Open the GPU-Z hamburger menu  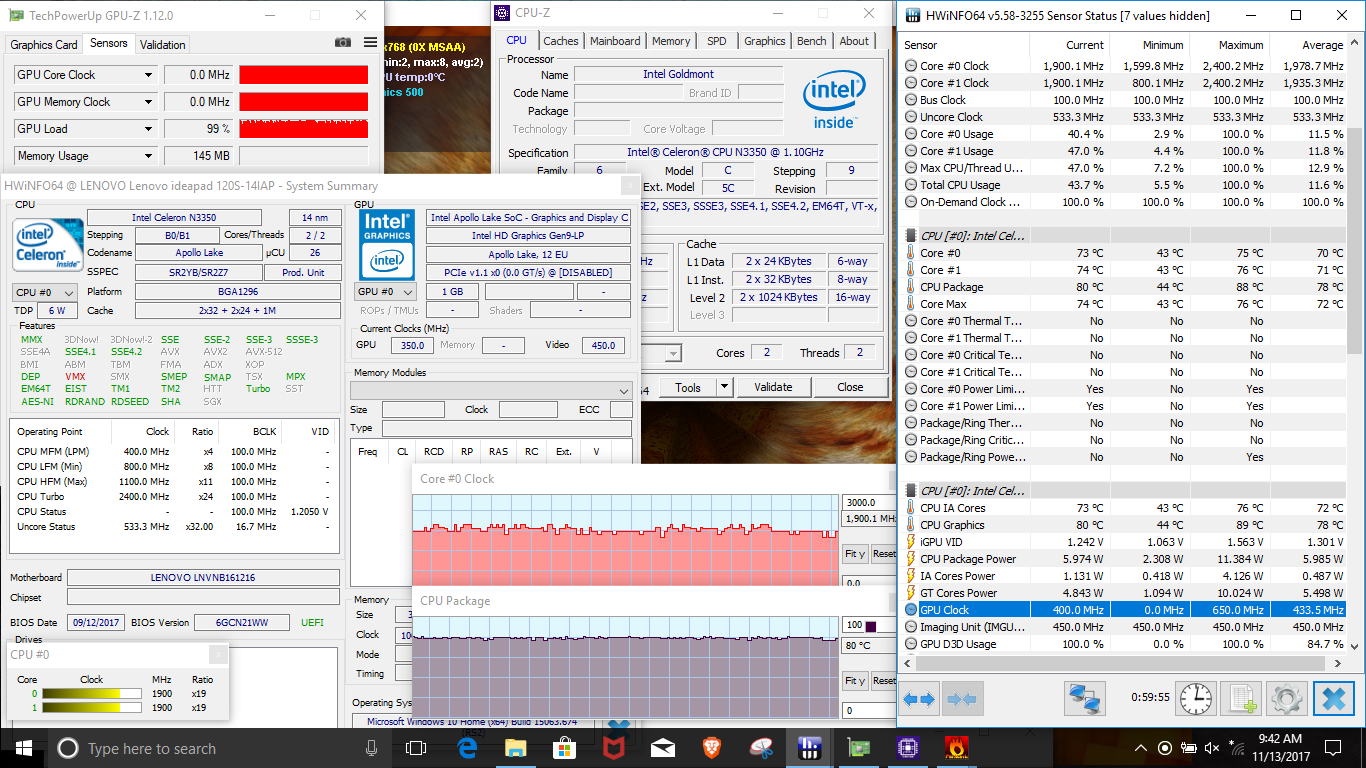(x=371, y=43)
